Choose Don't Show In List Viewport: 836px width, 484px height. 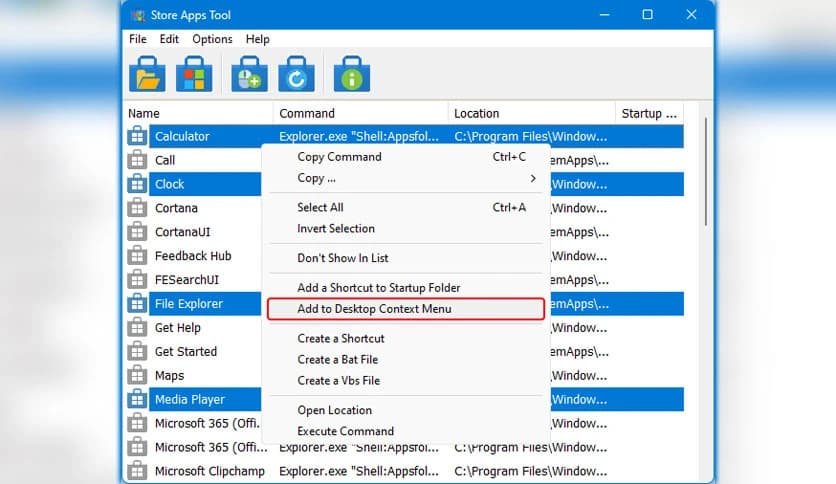coord(406,258)
